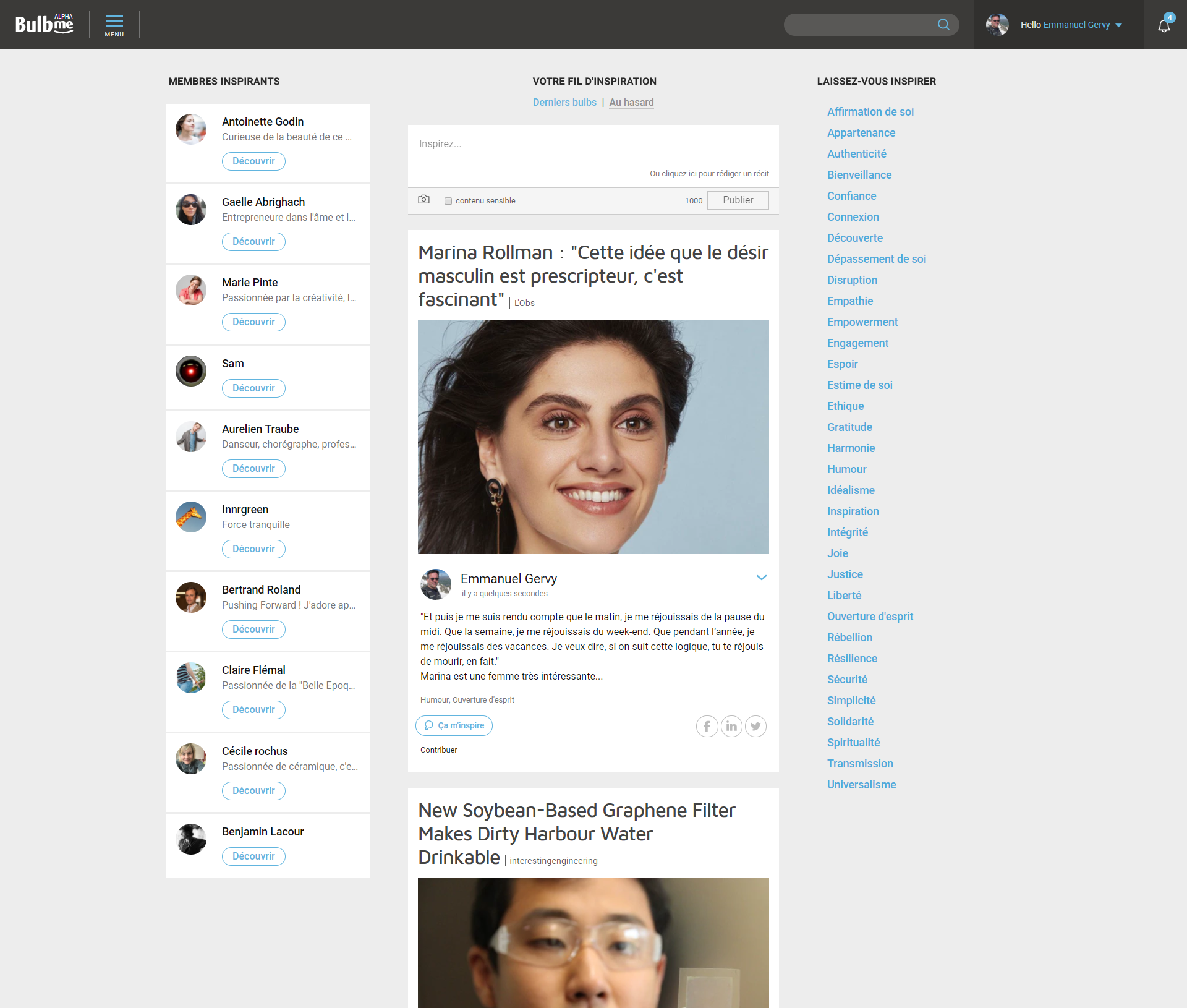Click in the Inspirez text field

click(x=593, y=144)
